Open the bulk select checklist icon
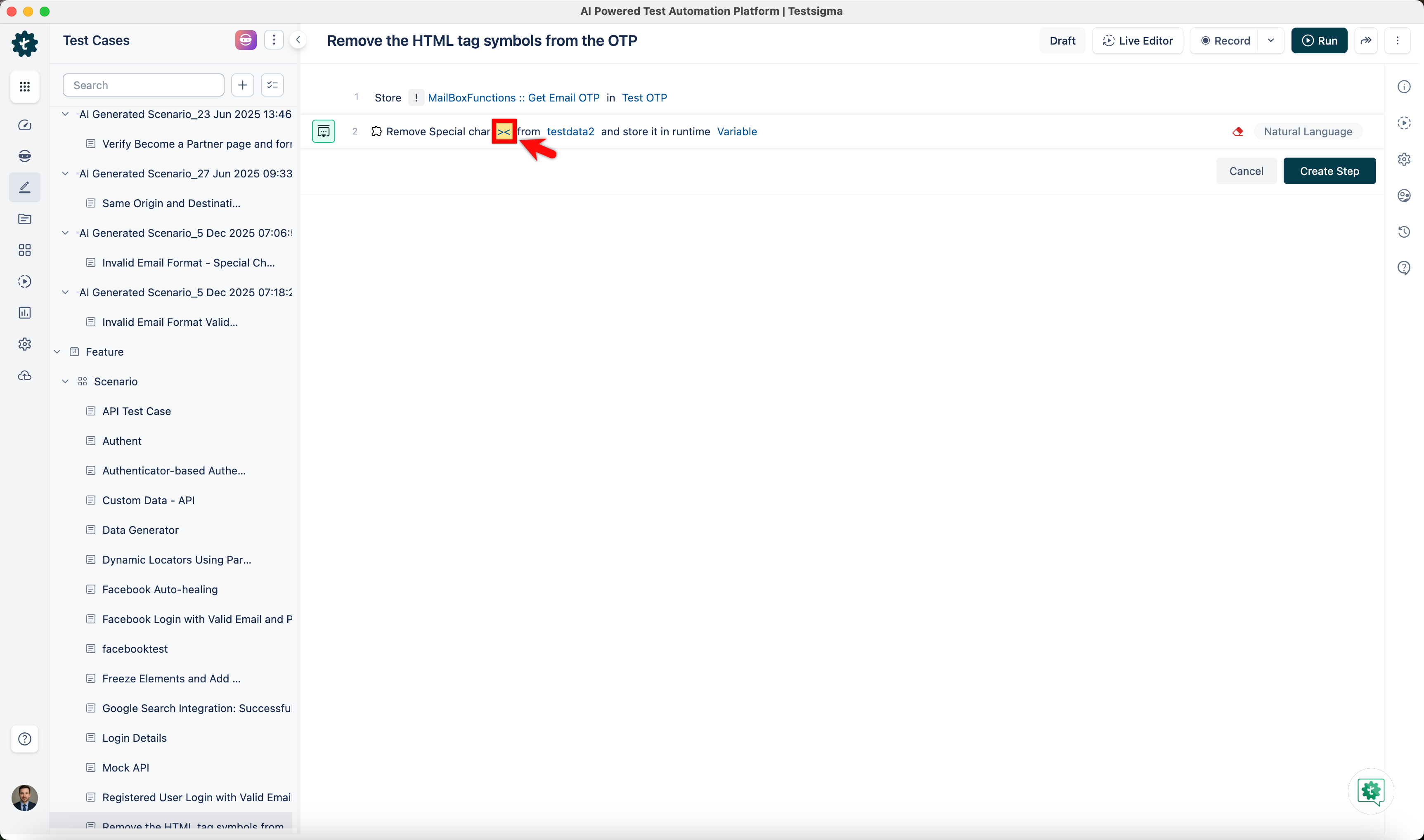 (272, 85)
